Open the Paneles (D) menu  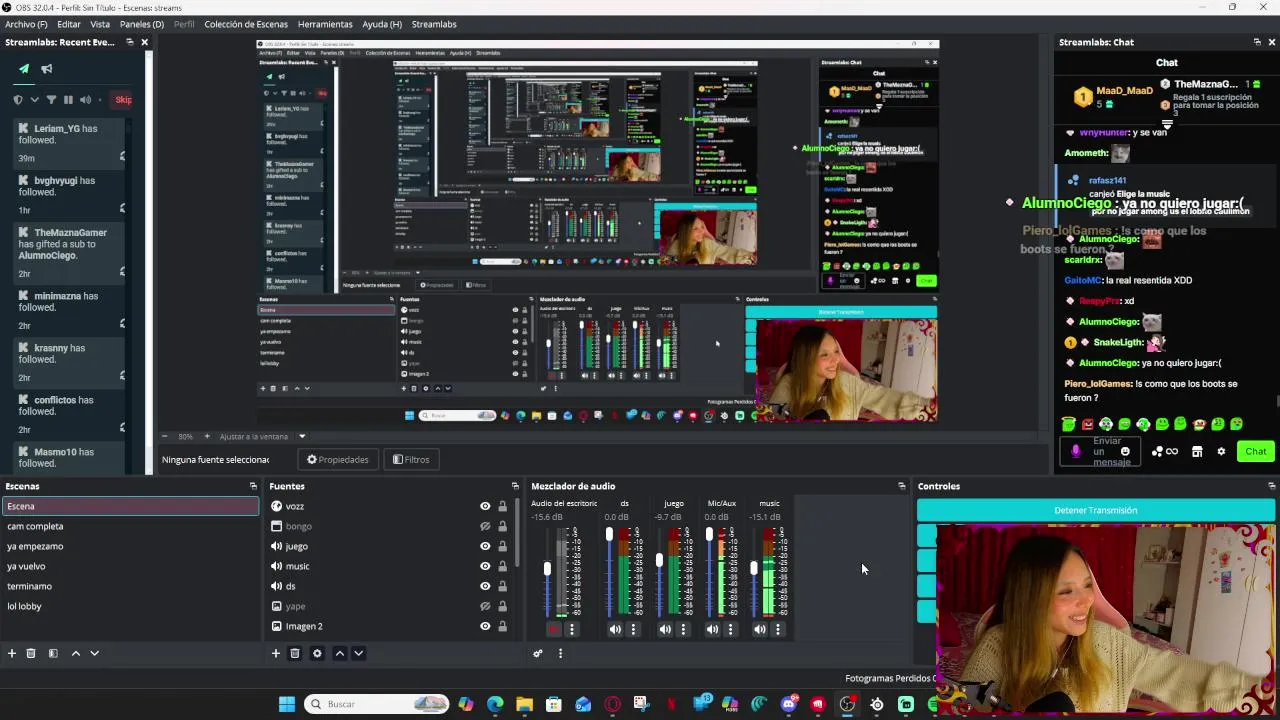pyautogui.click(x=142, y=24)
